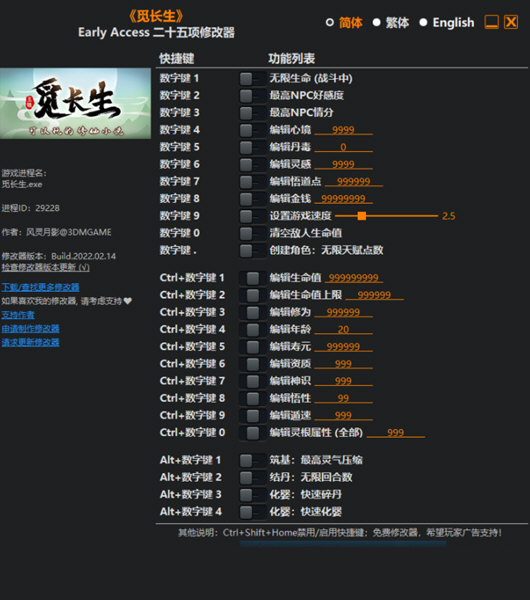This screenshot has height=600, width=530.
Task: Toggle 无限生命 (战斗中) switch
Action: (x=252, y=79)
